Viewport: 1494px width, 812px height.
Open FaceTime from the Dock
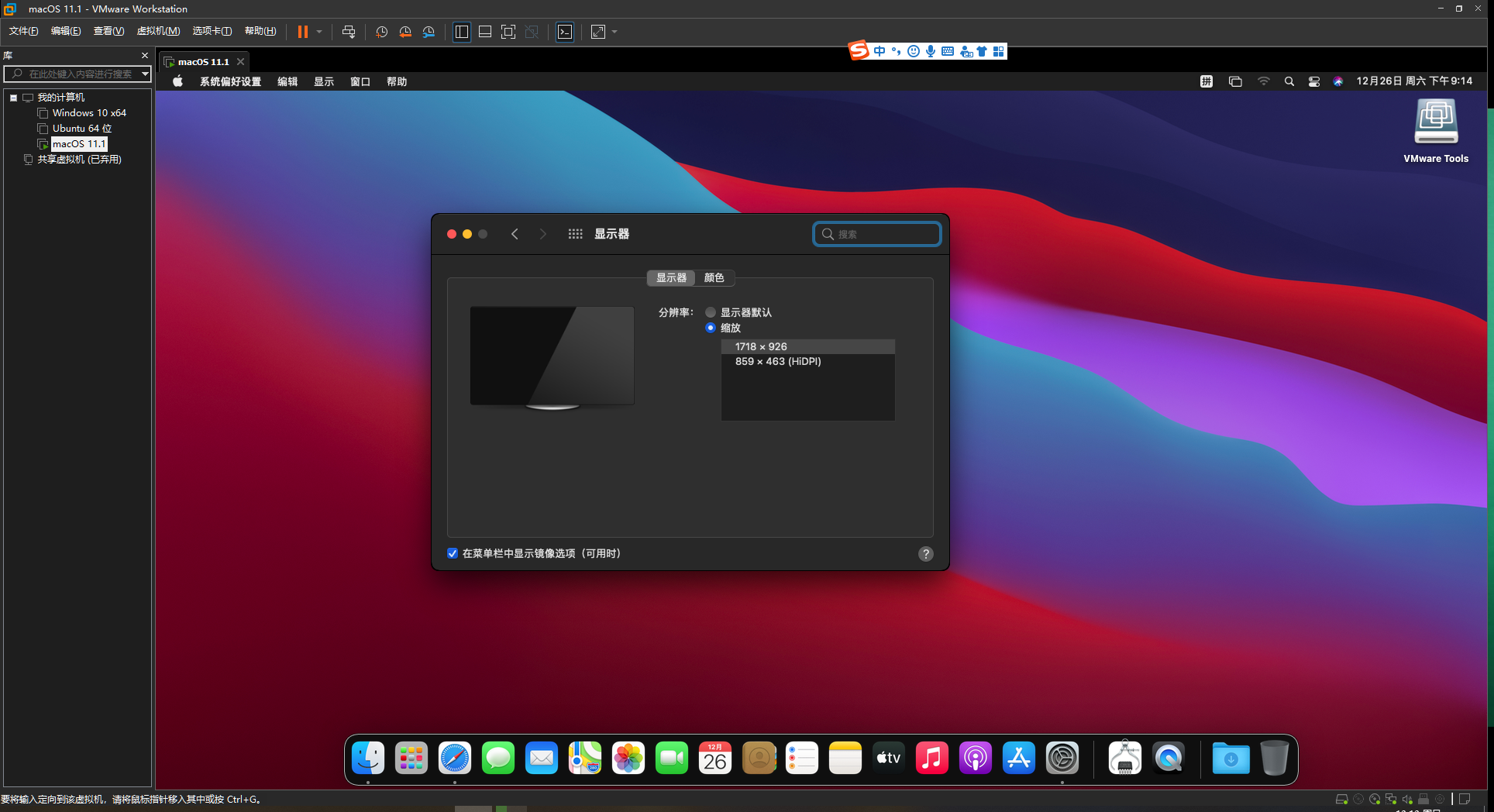(x=672, y=759)
